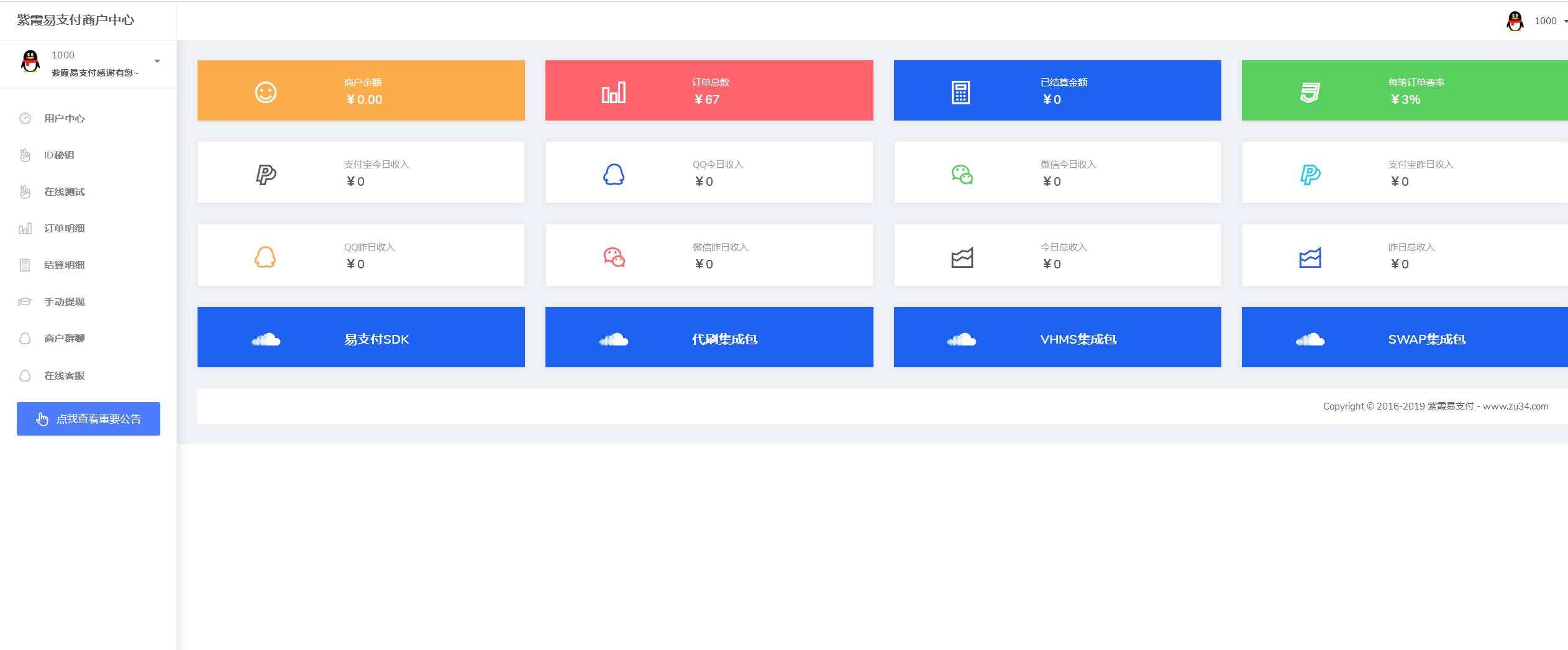1568x650 pixels.
Task: Open 用户中心 in the sidebar
Action: [x=64, y=119]
